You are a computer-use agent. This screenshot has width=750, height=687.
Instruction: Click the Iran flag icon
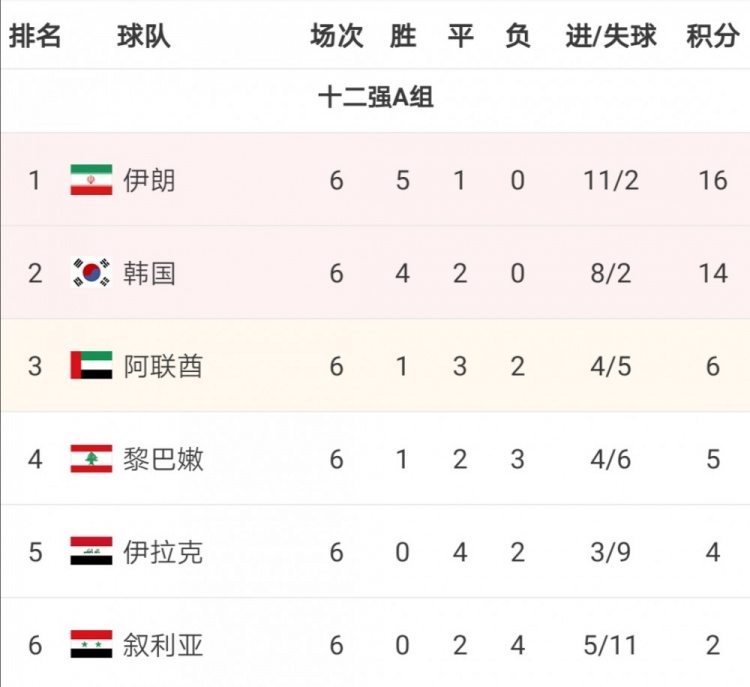(91, 180)
